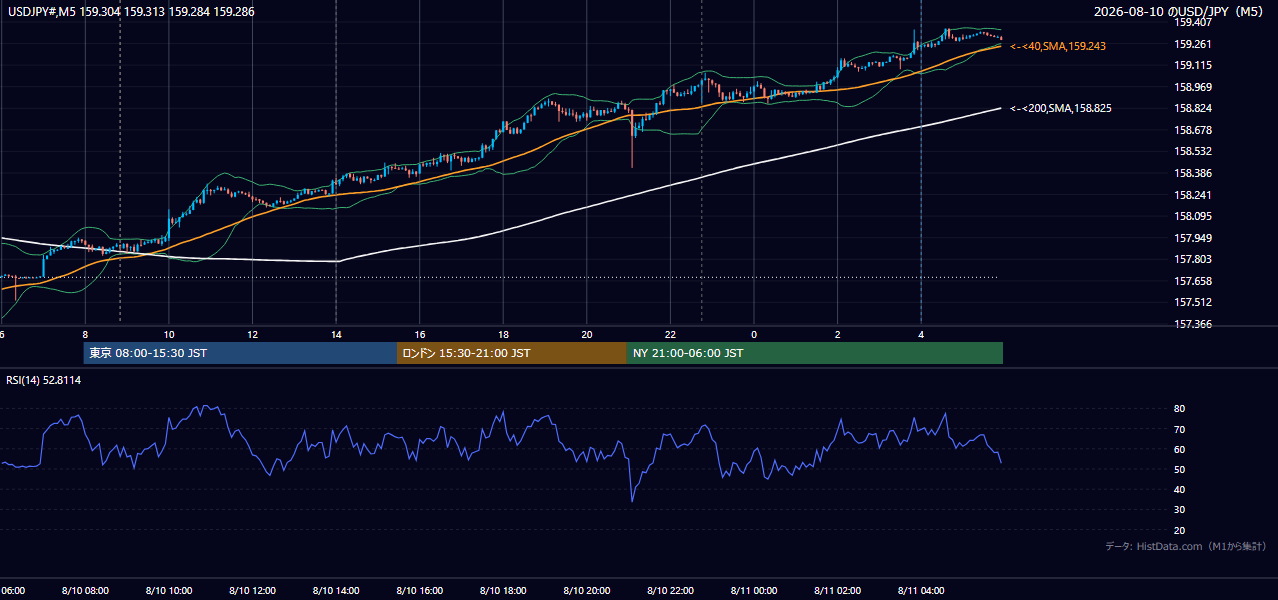Click the bottom timestamp 8/10 14:00

pyautogui.click(x=336, y=591)
